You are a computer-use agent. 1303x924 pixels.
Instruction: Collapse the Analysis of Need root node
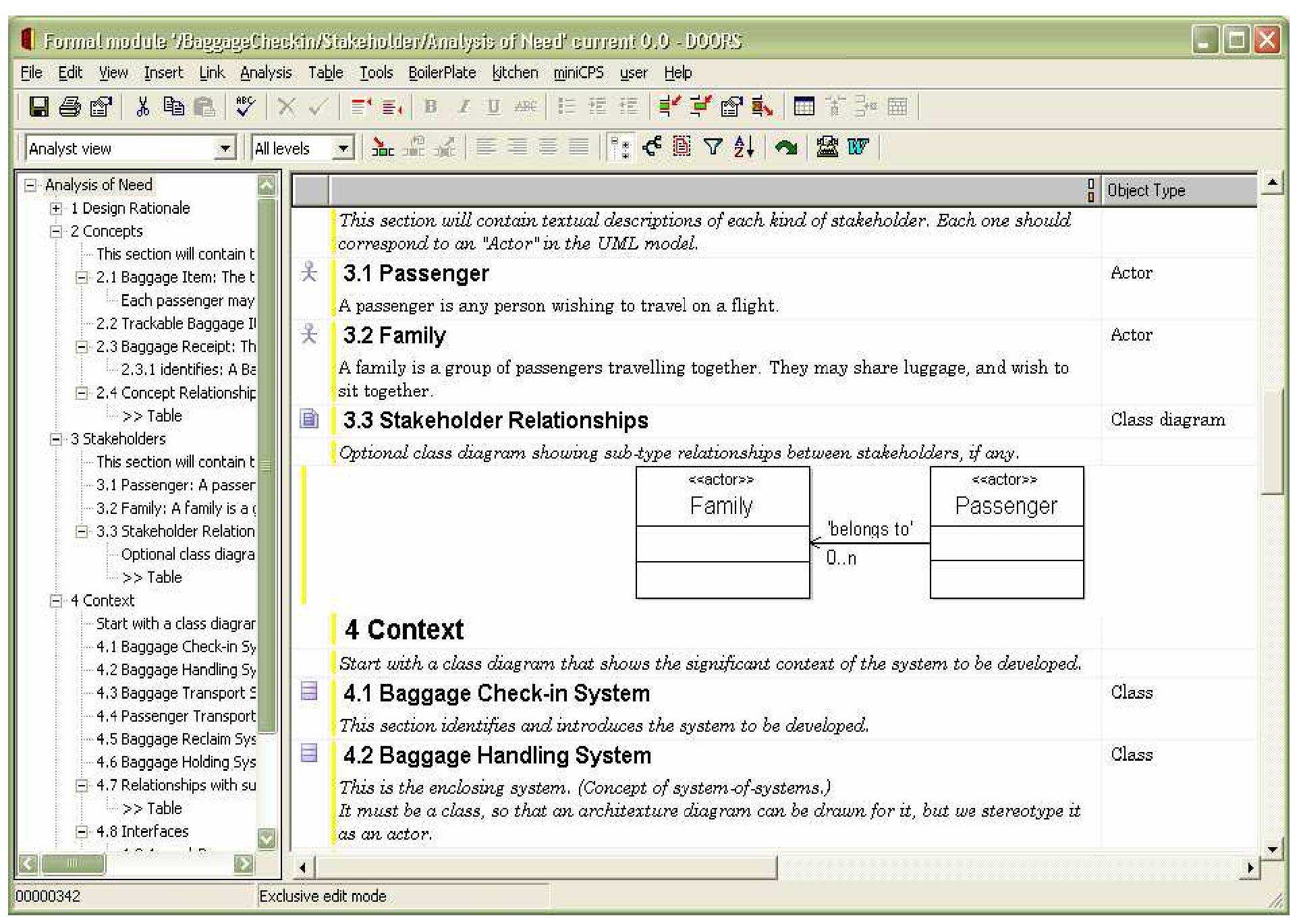[x=30, y=185]
